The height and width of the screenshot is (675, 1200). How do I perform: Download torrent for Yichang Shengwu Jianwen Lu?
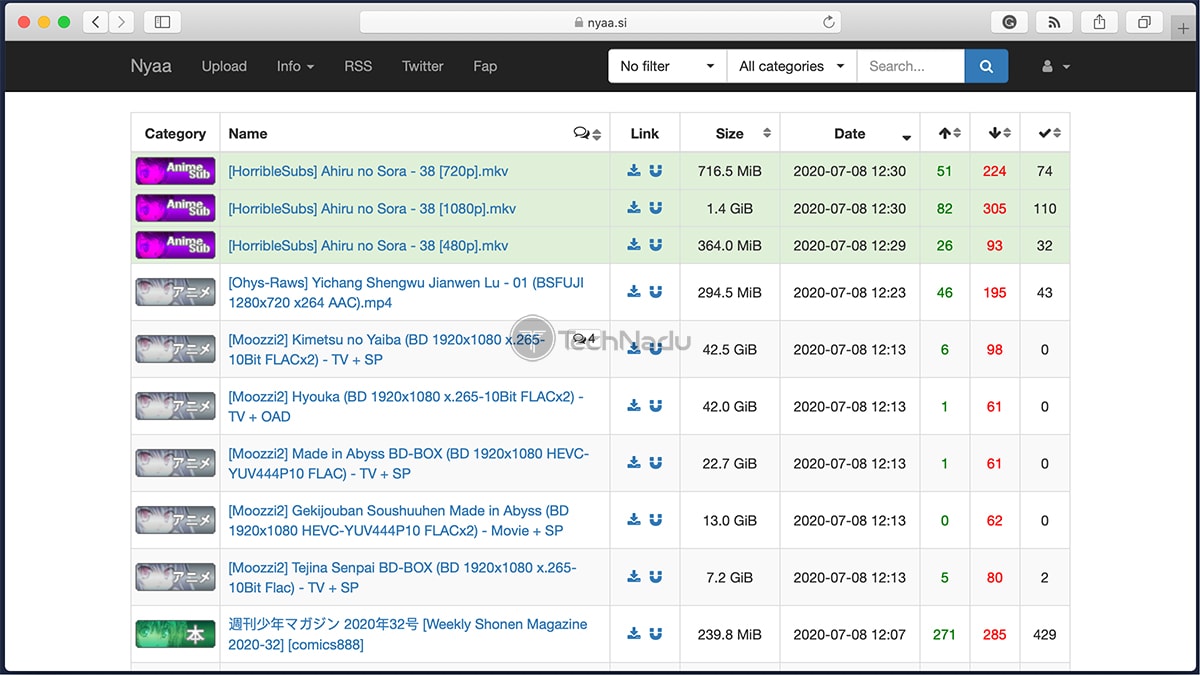tap(634, 292)
